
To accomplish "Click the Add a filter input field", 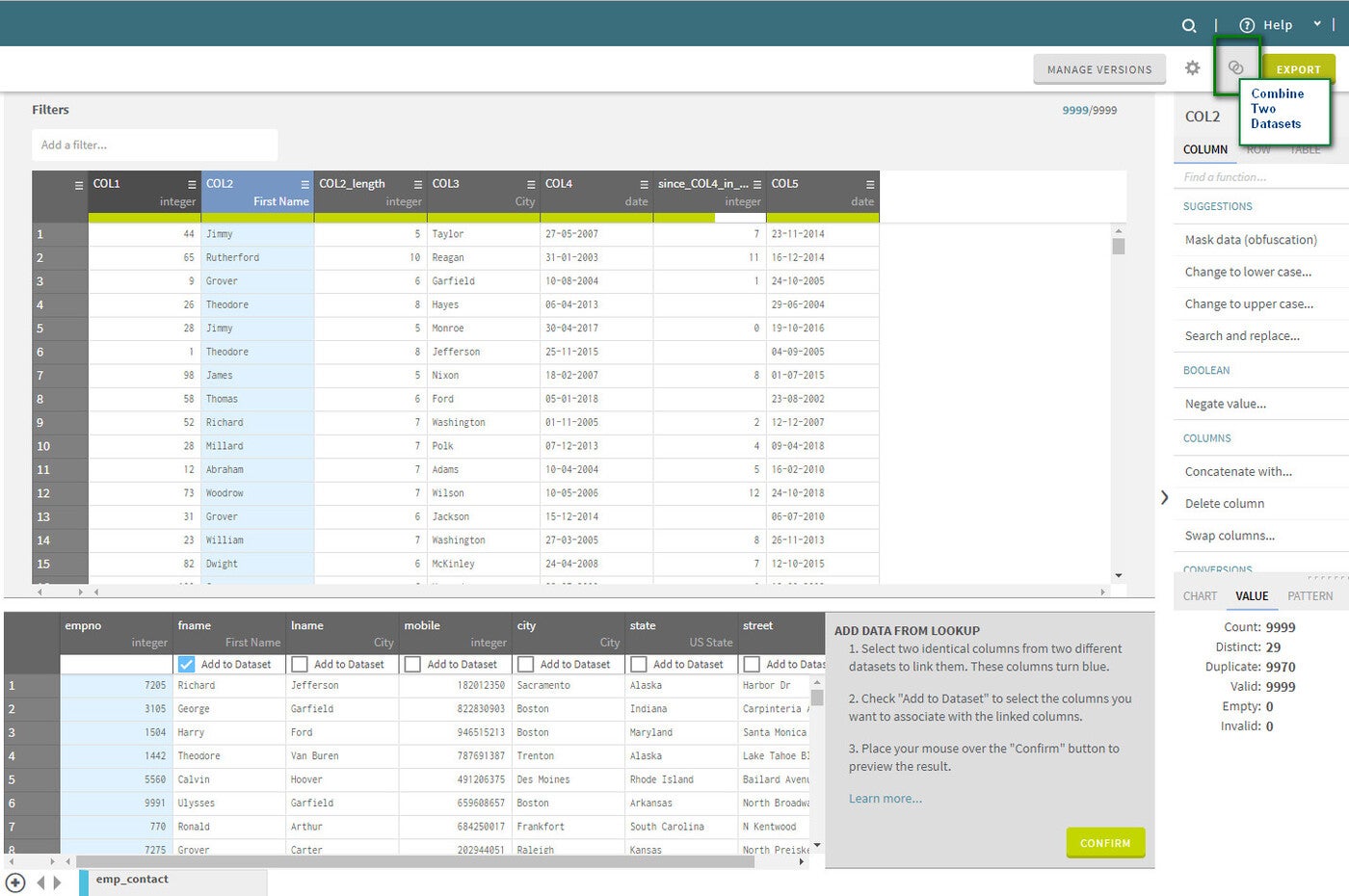I will point(155,145).
